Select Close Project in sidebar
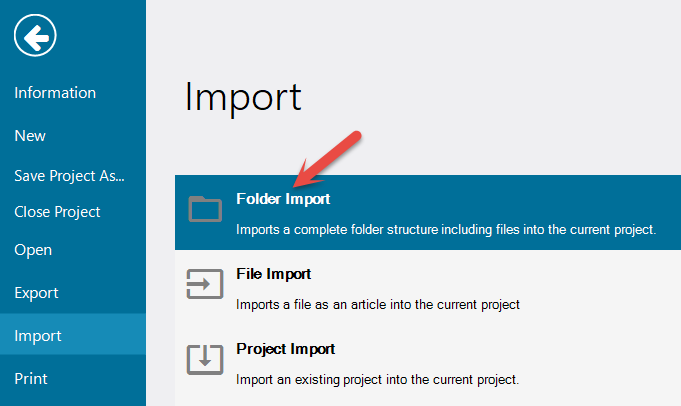681x406 pixels. tap(57, 212)
